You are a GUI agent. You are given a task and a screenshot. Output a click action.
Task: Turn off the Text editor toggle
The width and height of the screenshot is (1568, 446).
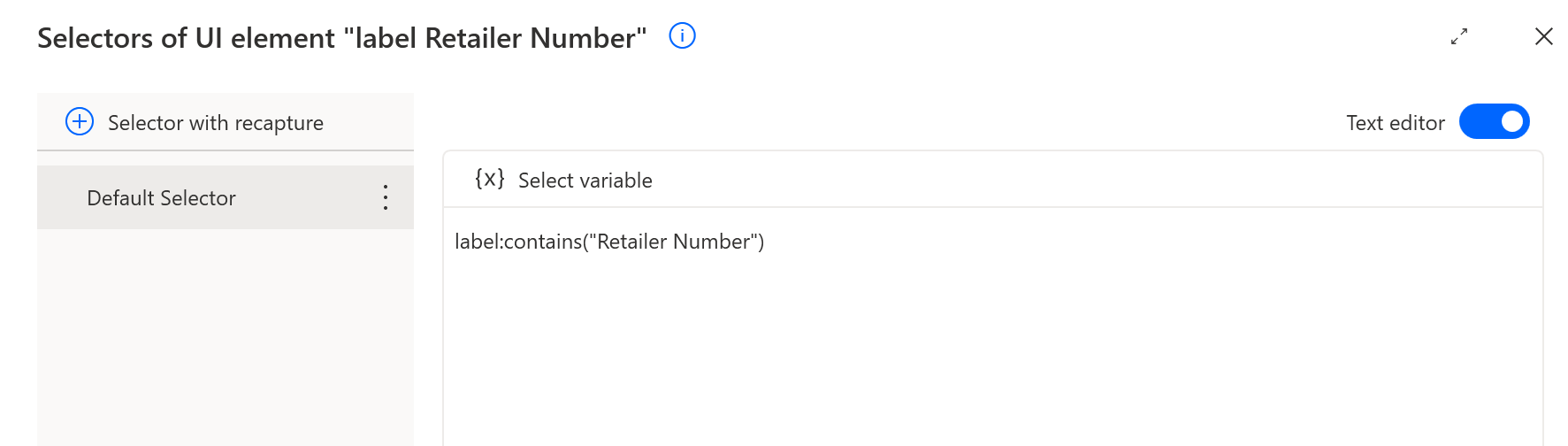(x=1494, y=122)
